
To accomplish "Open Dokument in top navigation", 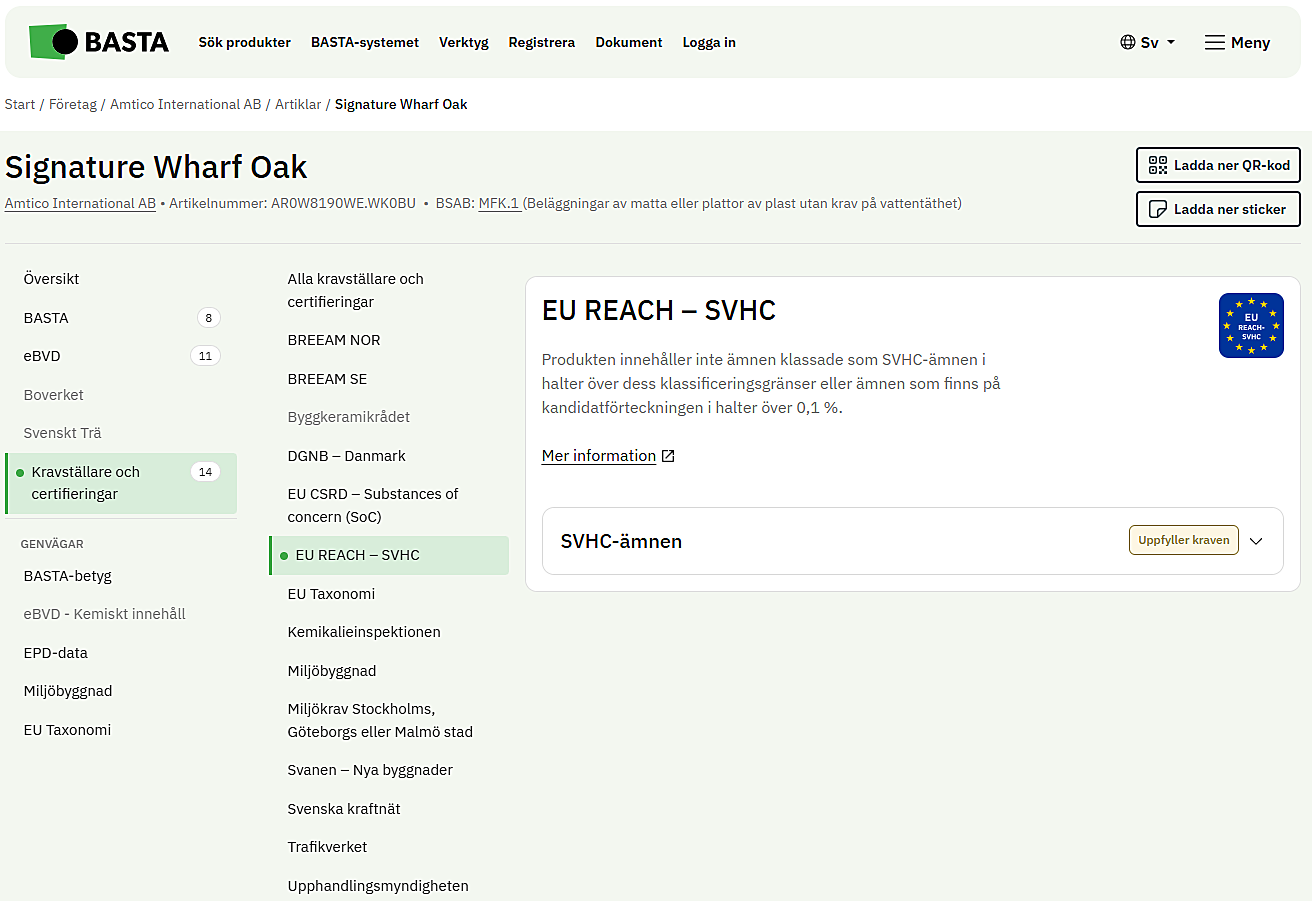I will click(629, 42).
